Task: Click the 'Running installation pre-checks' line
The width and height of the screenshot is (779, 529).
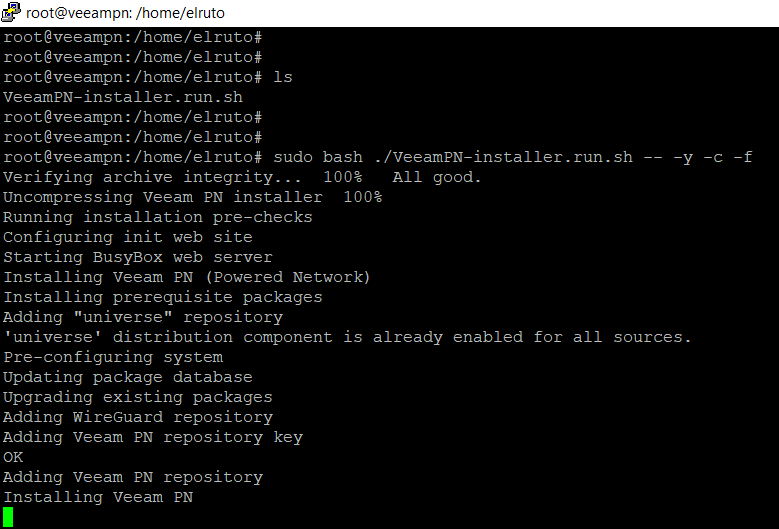Action: (158, 217)
